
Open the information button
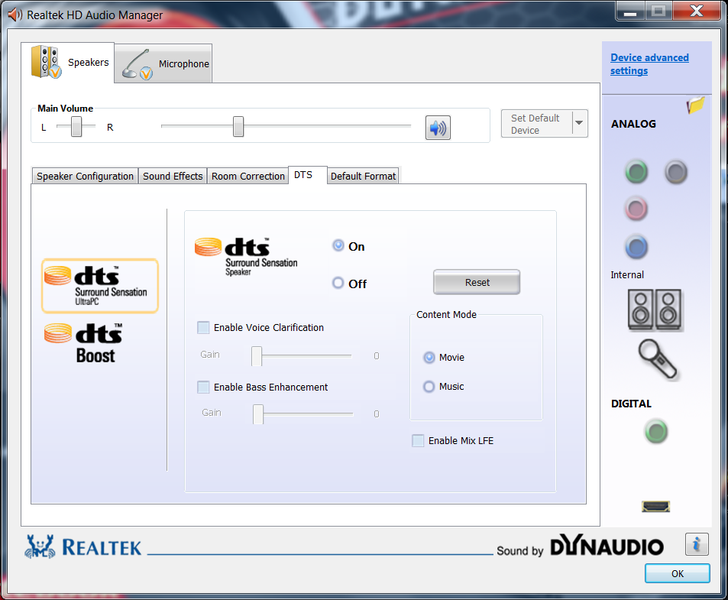point(696,544)
